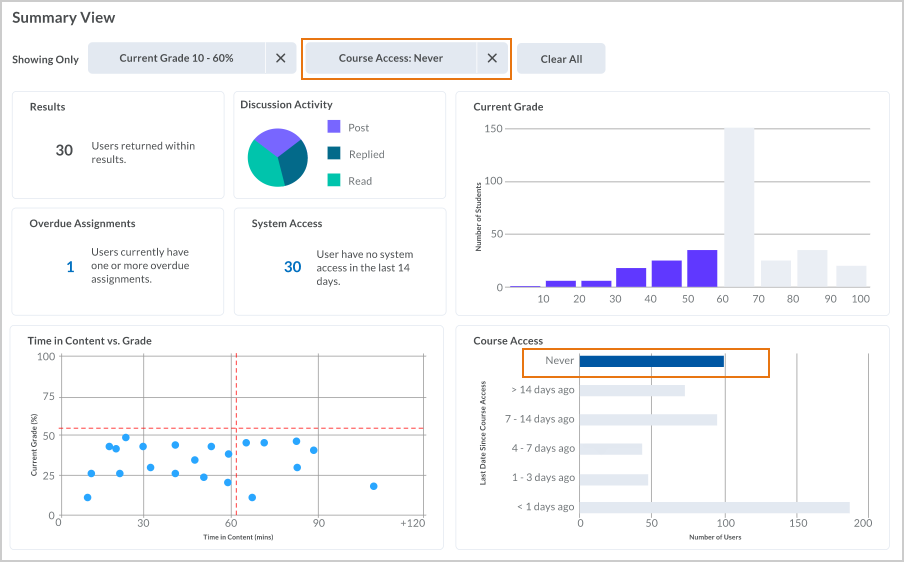Screen dimensions: 904x563
Task: Click the Clear All button
Action: point(561,59)
